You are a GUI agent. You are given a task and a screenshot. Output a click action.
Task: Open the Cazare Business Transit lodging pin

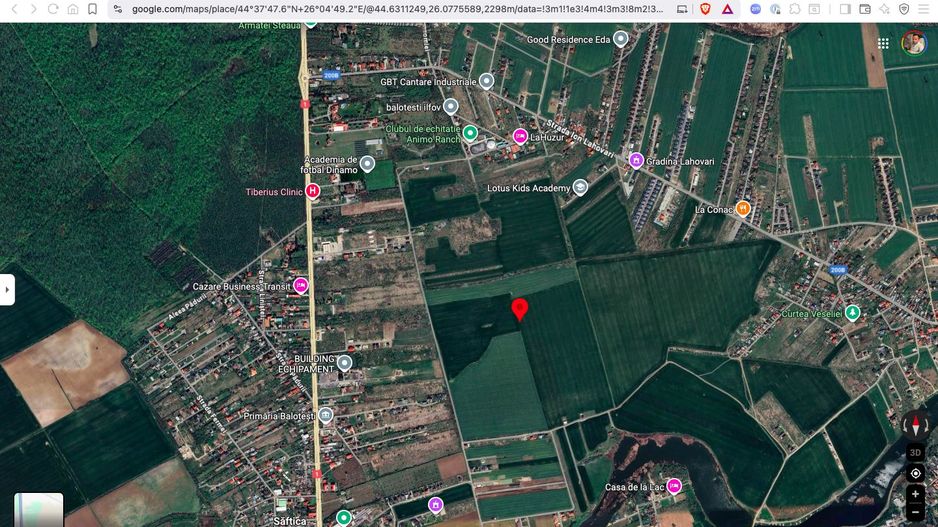300,285
